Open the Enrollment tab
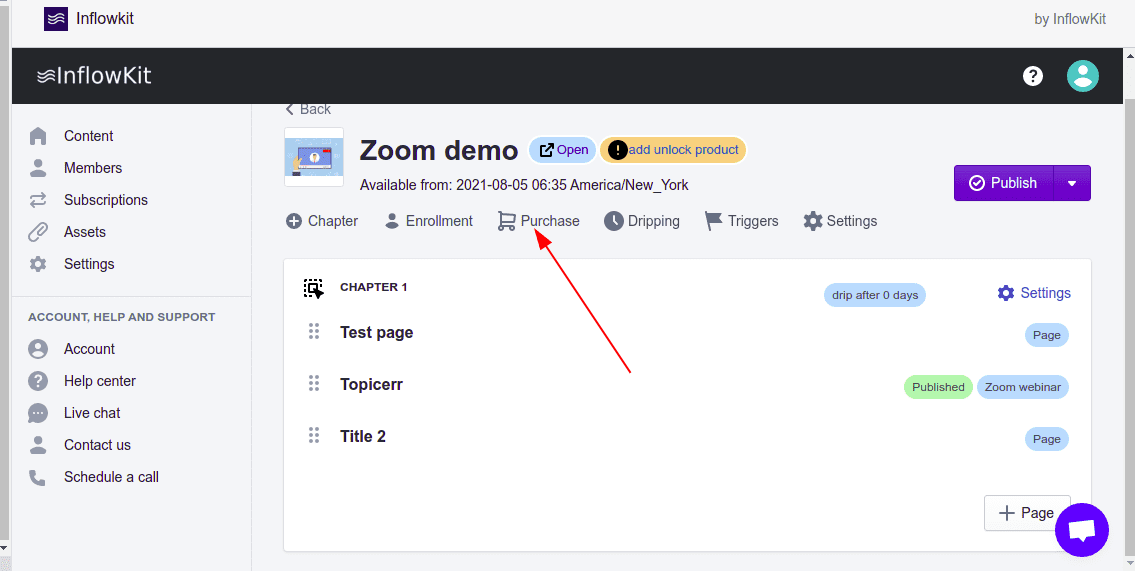 429,221
